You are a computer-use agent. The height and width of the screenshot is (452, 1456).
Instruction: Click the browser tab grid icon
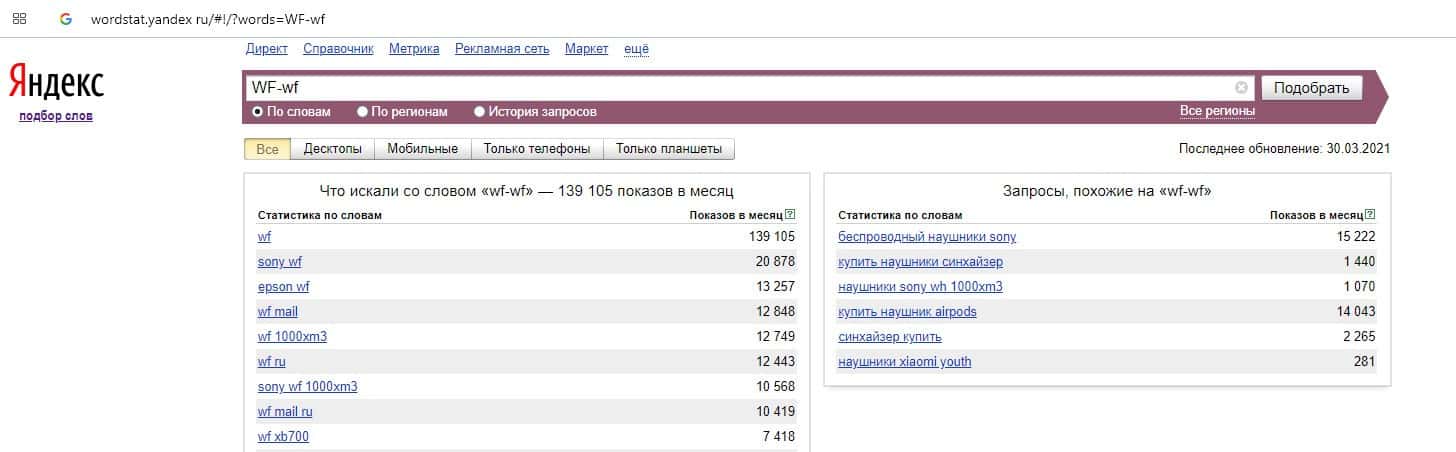tap(19, 19)
